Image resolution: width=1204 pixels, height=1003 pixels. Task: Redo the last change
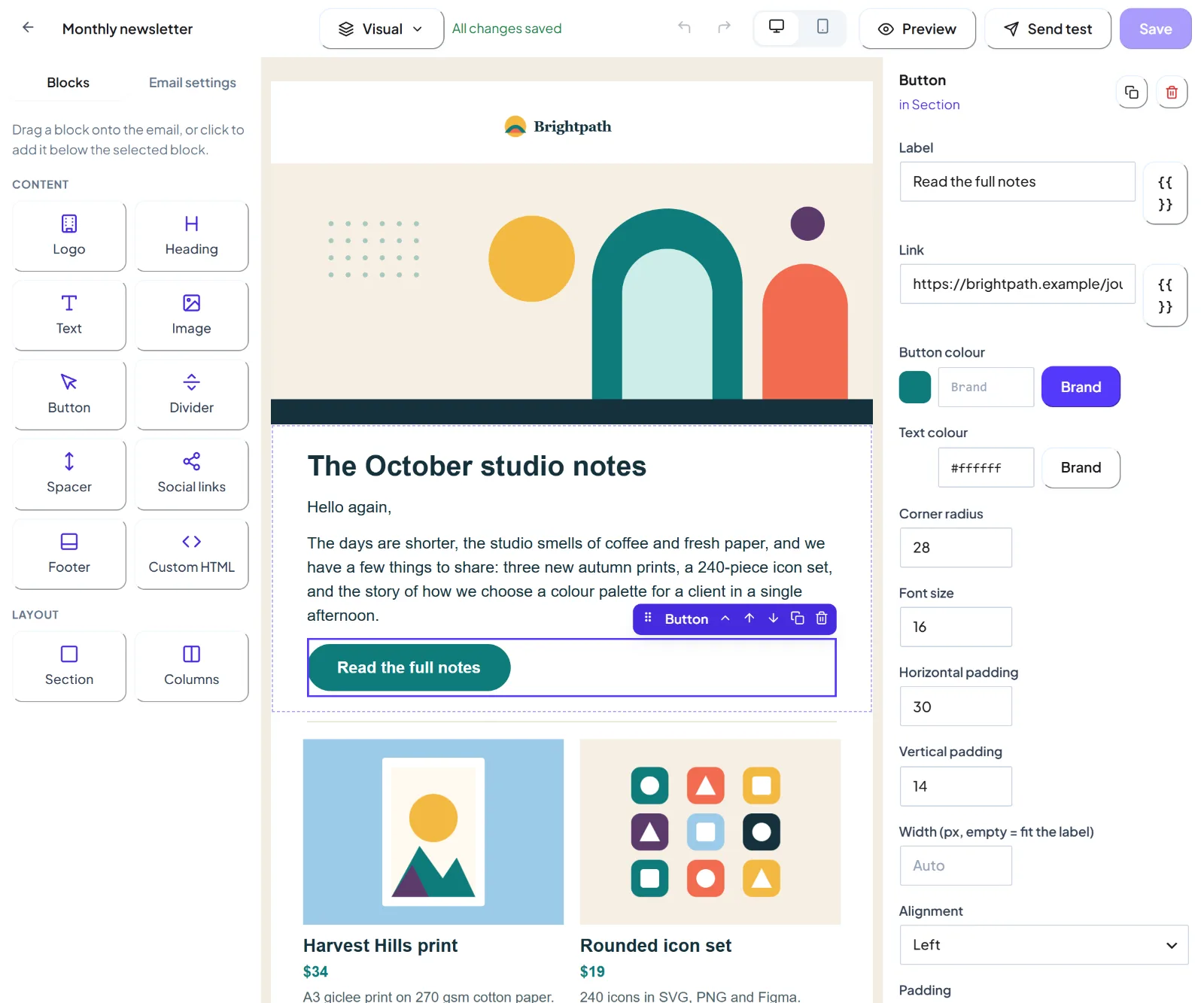pyautogui.click(x=724, y=28)
